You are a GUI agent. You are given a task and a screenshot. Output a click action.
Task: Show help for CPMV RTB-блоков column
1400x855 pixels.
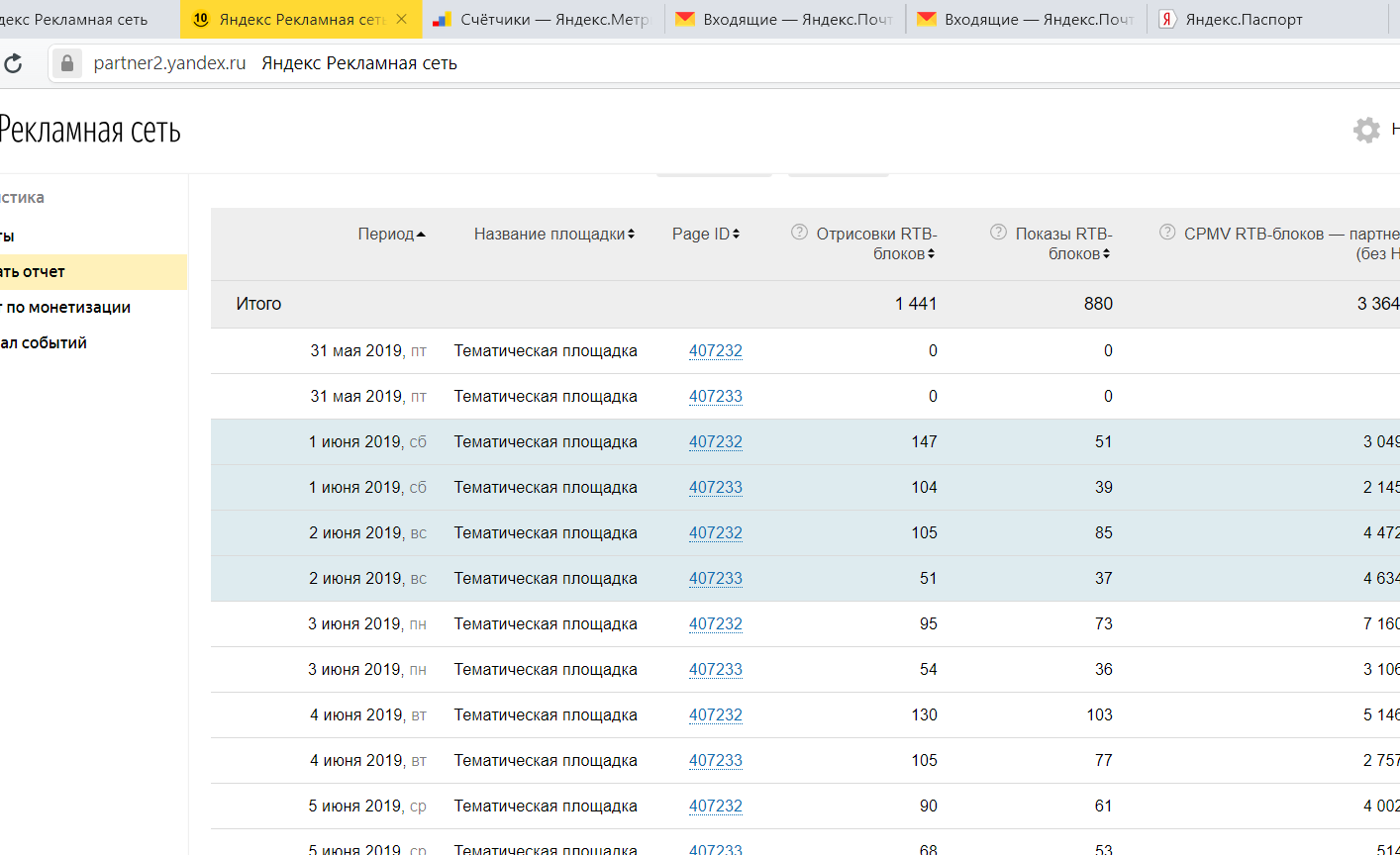[x=1167, y=233]
